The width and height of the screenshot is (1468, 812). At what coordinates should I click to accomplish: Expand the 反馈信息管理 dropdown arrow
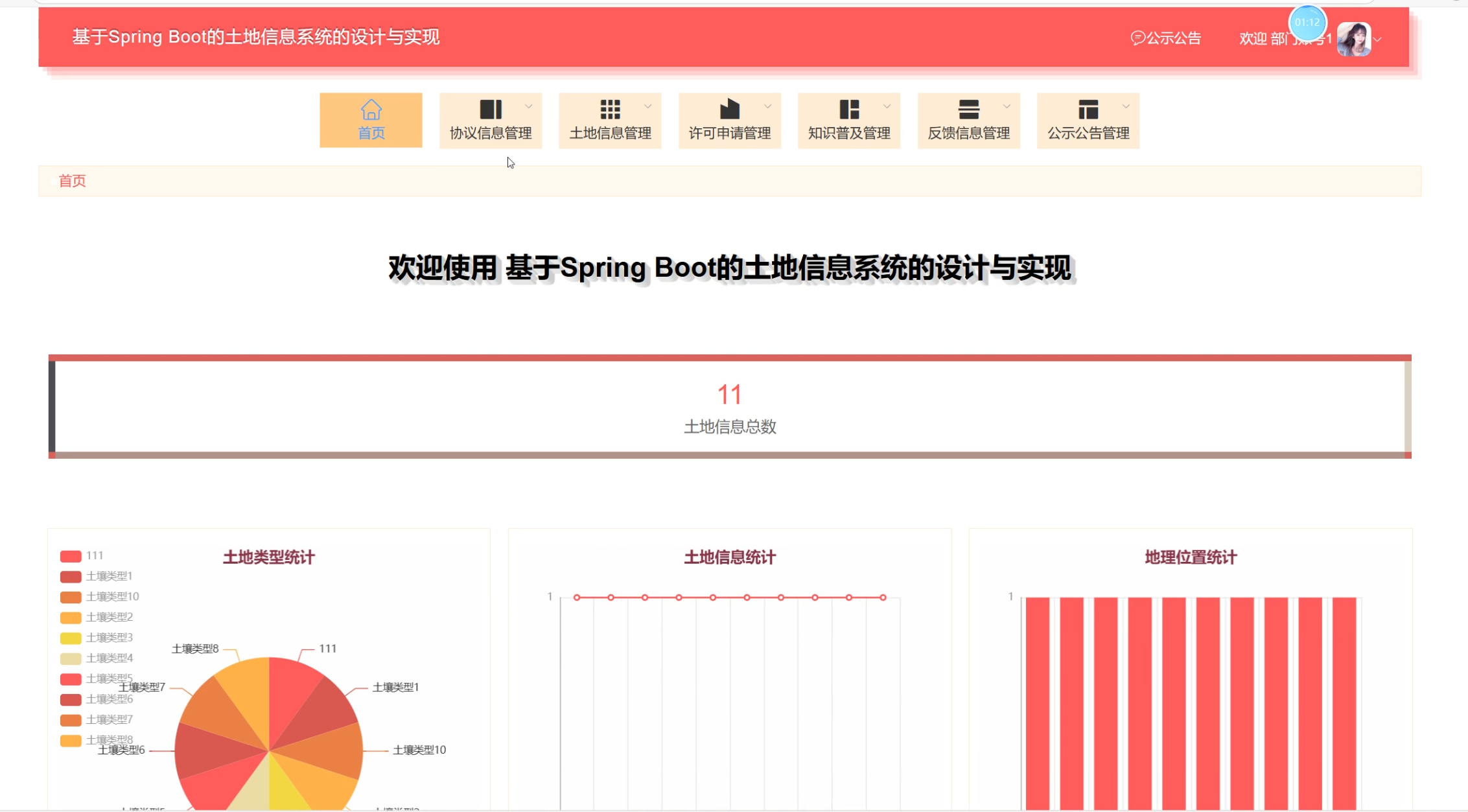tap(1007, 106)
